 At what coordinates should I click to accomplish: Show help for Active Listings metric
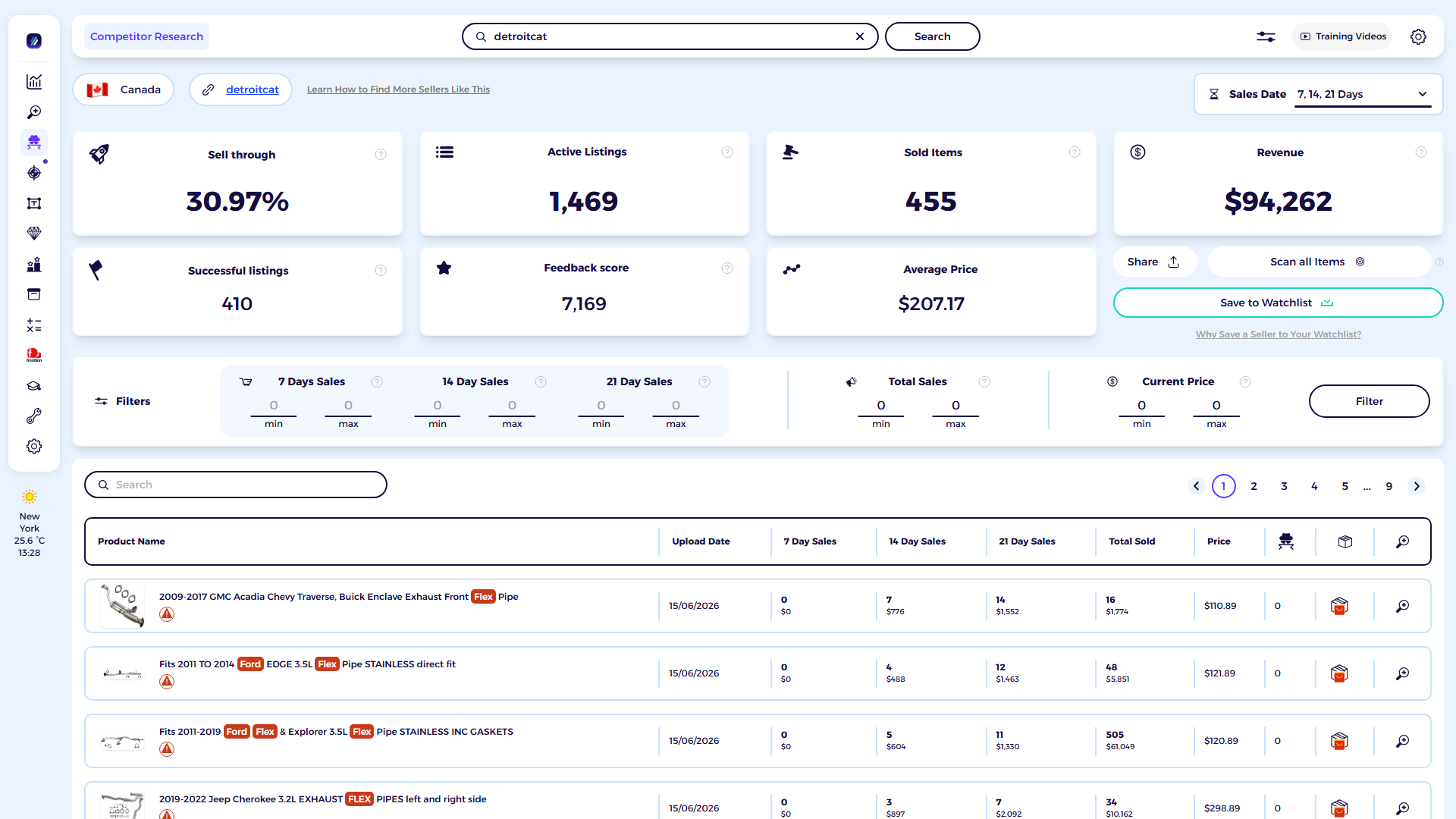tap(727, 152)
